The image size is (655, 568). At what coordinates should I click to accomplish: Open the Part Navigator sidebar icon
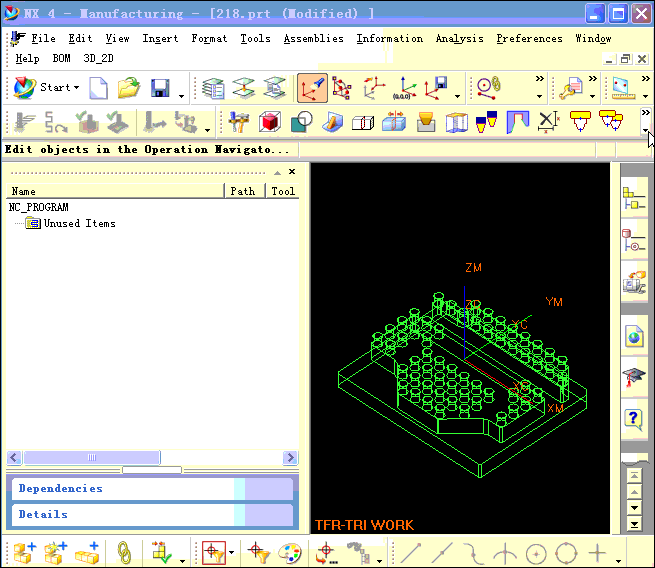tap(634, 240)
